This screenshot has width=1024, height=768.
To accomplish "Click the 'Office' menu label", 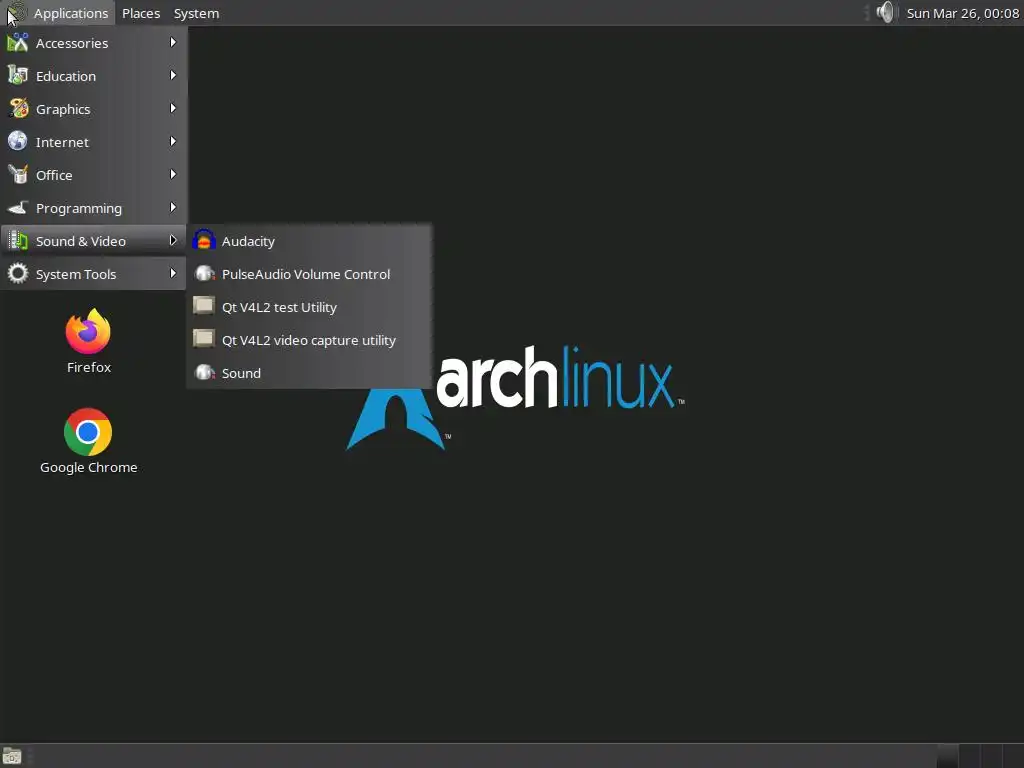I will tap(54, 175).
